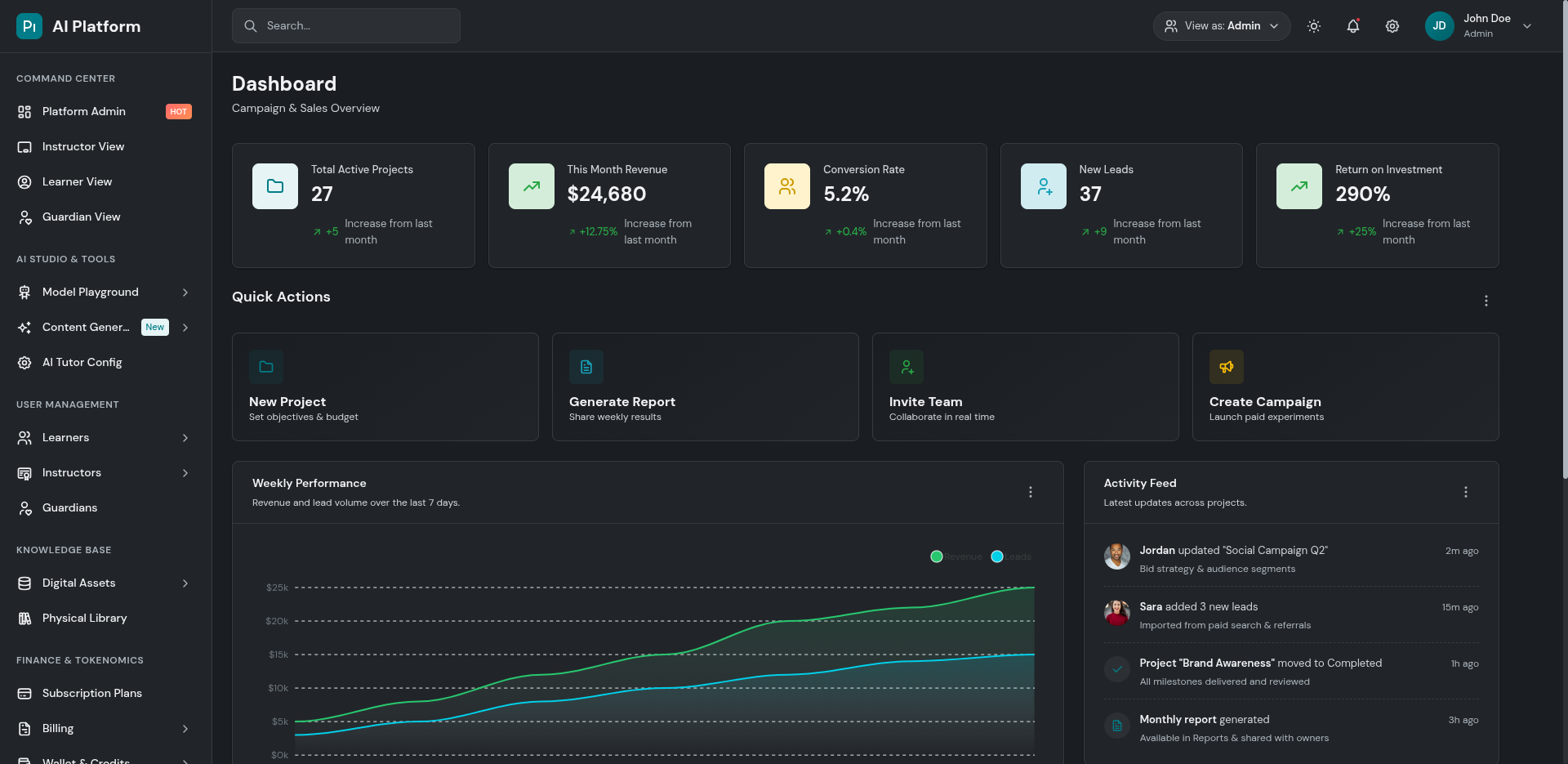Click the Create Campaign megaphone icon
This screenshot has height=764, width=1568.
point(1226,367)
